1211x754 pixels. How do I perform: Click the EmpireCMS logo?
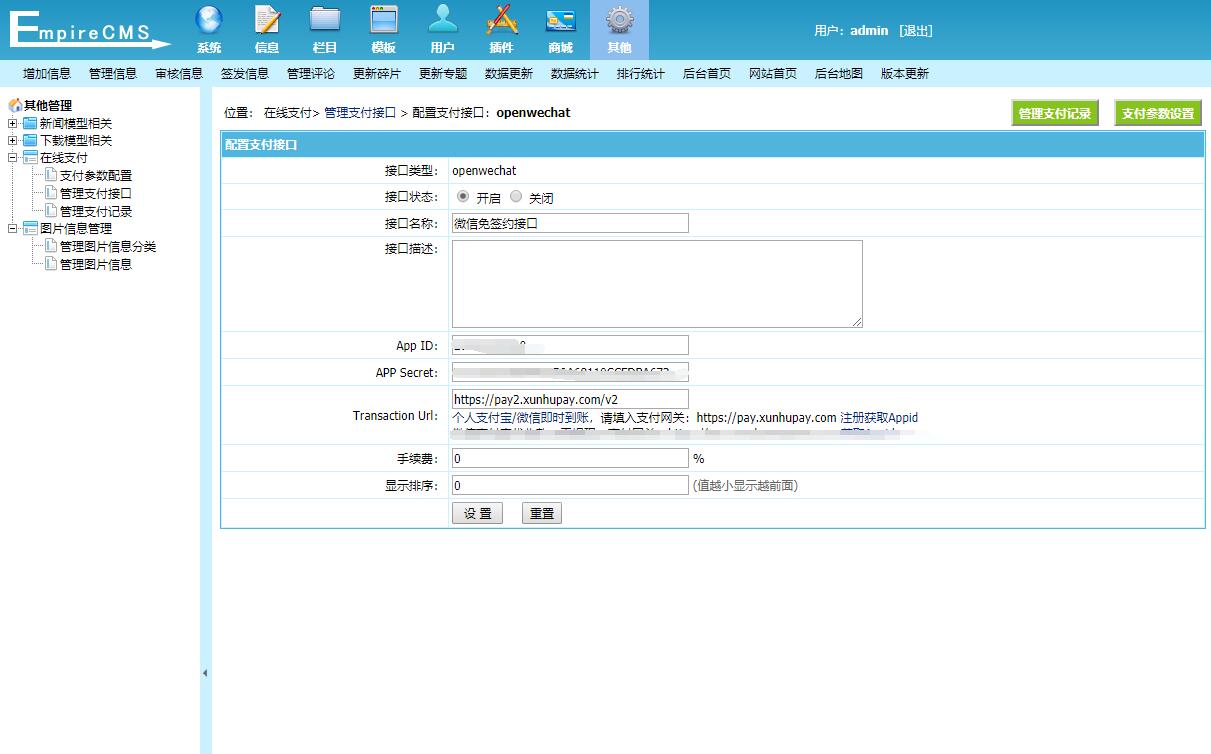coord(85,29)
